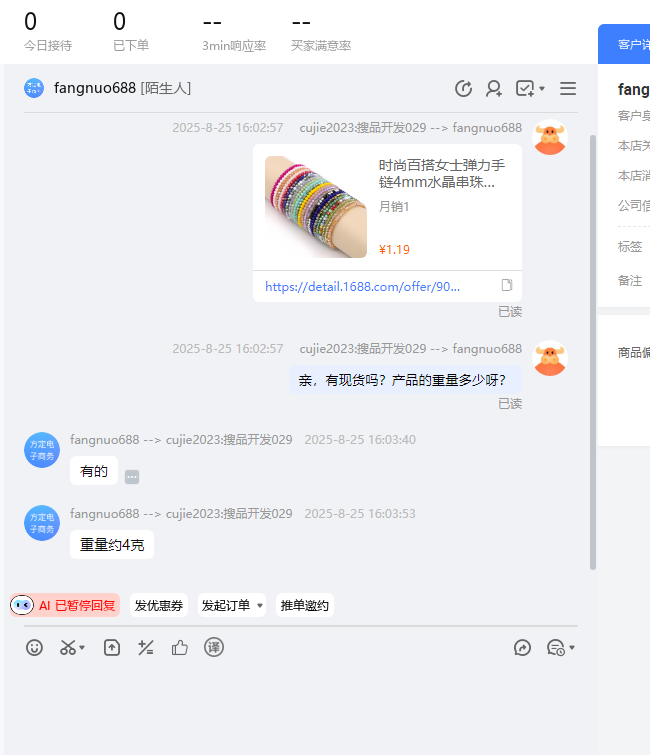This screenshot has height=755, width=650.
Task: Send a thumbs-up like icon
Action: click(x=180, y=648)
